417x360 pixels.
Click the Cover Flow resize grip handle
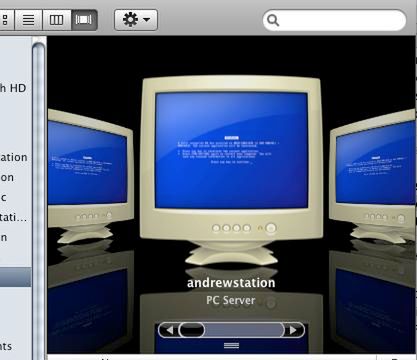point(231,346)
